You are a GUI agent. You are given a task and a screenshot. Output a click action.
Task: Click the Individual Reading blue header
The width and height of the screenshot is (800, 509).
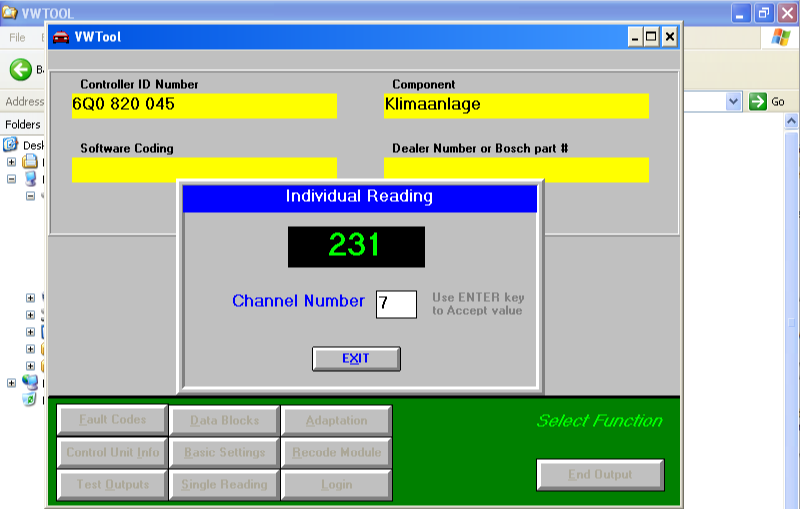[x=360, y=197]
